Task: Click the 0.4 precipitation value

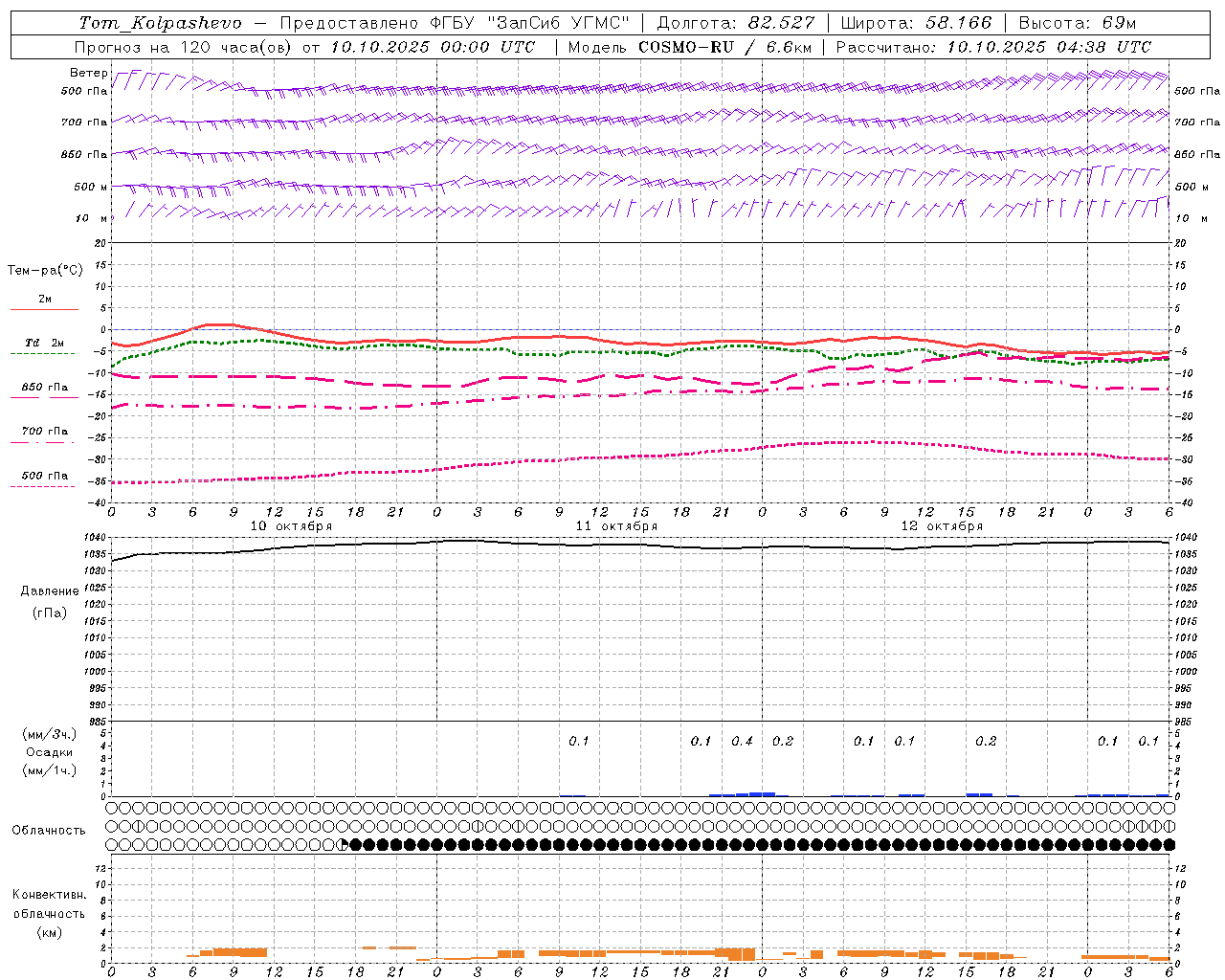Action: (742, 741)
